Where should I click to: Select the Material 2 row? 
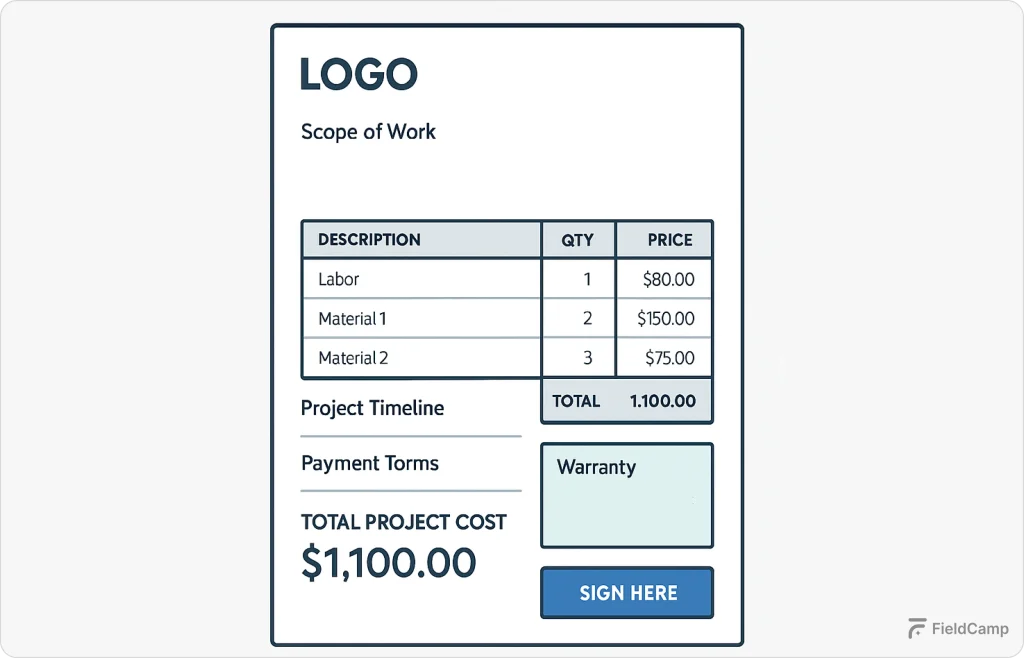pyautogui.click(x=507, y=358)
